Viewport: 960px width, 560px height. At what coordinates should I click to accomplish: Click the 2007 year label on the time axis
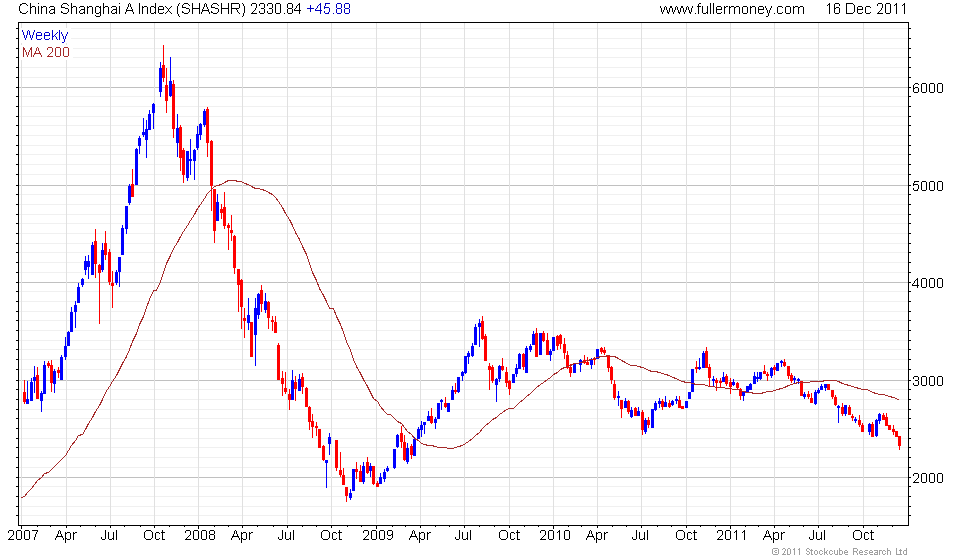[23, 536]
